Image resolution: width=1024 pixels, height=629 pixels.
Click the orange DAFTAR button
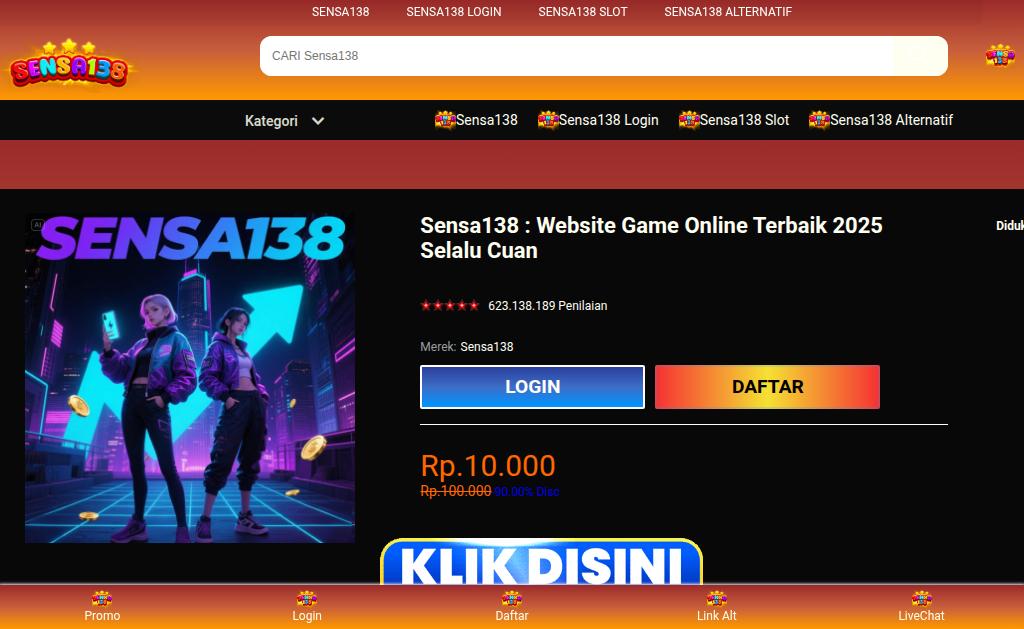767,387
